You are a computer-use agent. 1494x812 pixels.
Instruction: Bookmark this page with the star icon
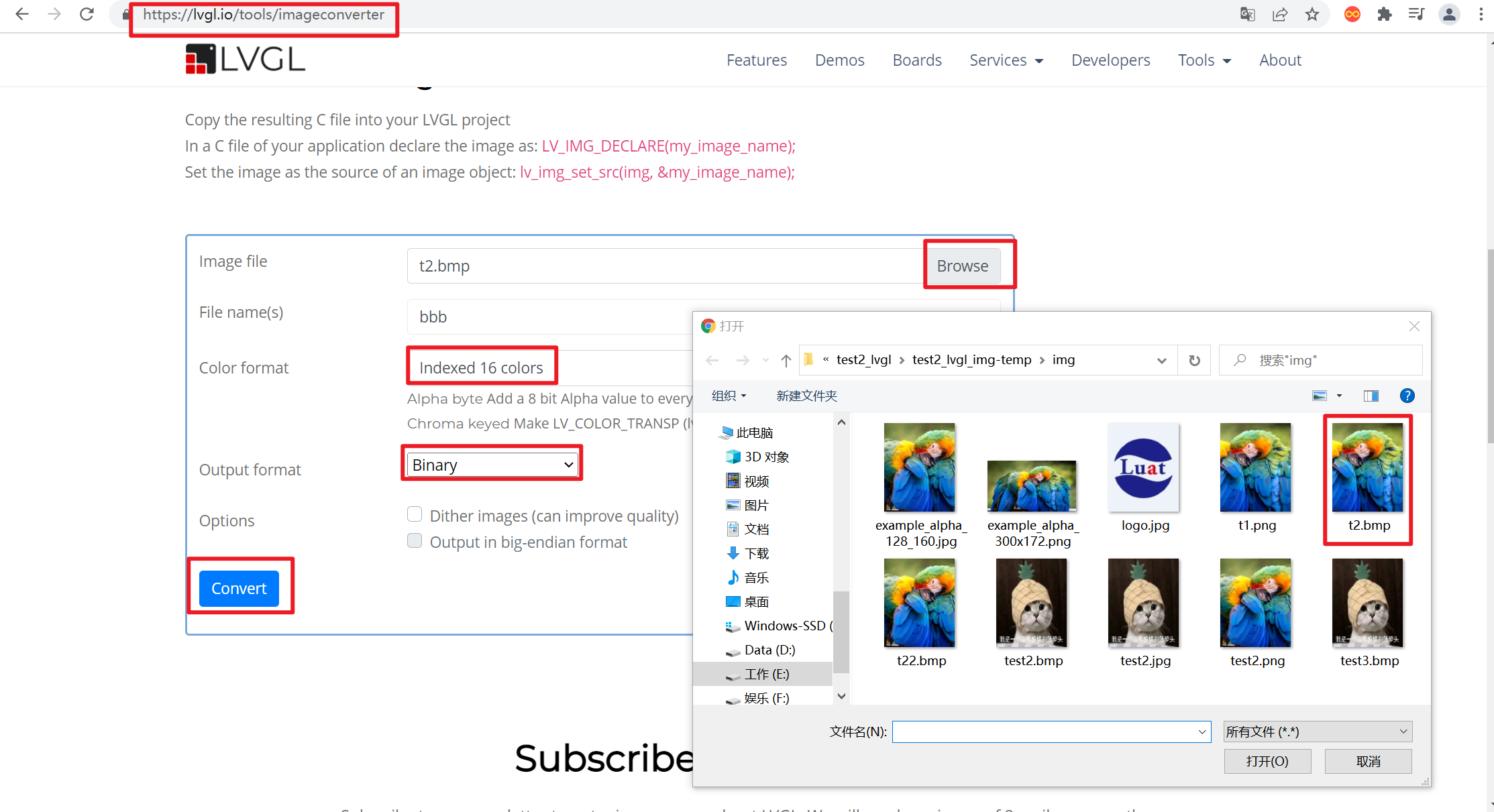click(1312, 14)
